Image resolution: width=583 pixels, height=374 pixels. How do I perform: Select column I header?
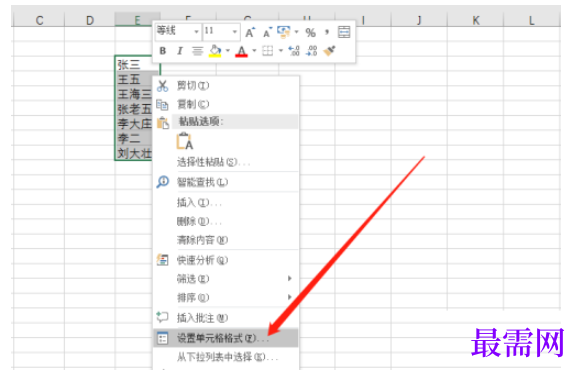[x=363, y=20]
